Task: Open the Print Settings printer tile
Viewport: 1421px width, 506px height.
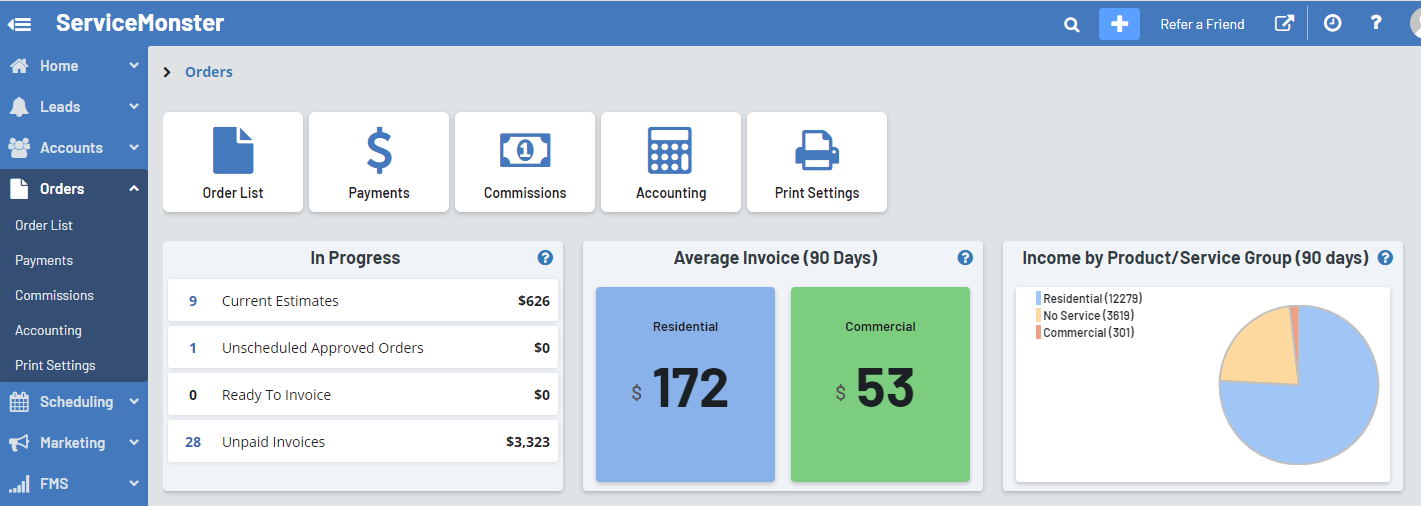Action: tap(817, 162)
